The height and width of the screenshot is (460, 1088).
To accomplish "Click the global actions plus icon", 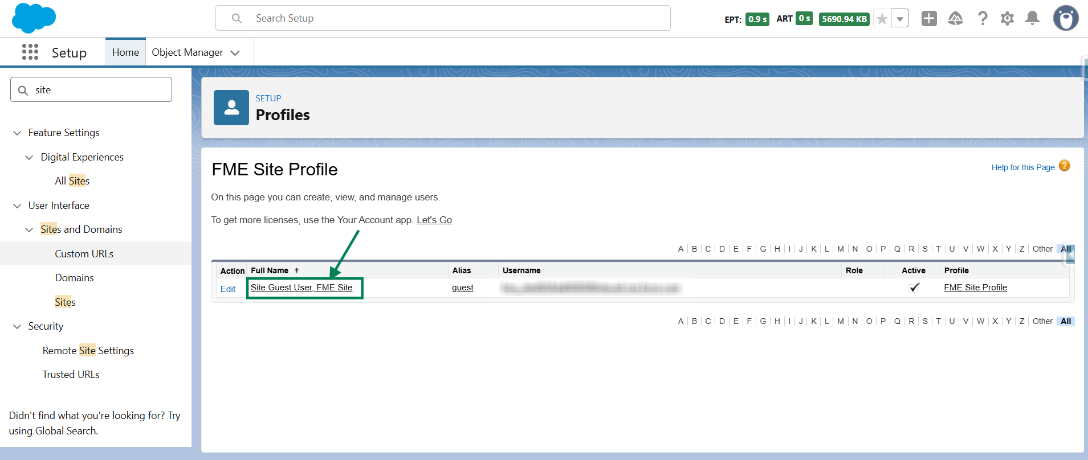I will (x=929, y=19).
